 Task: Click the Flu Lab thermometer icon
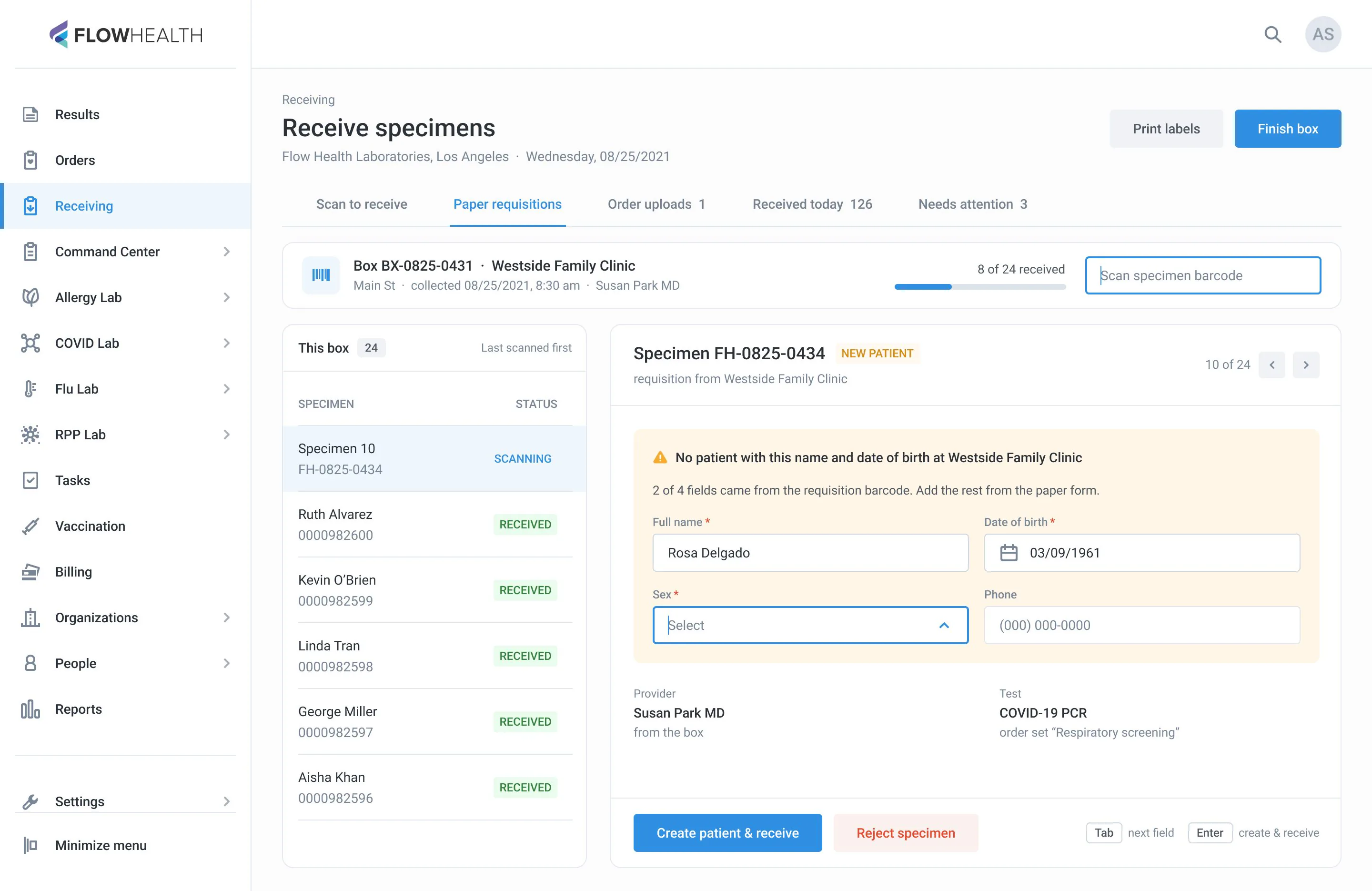[x=30, y=389]
